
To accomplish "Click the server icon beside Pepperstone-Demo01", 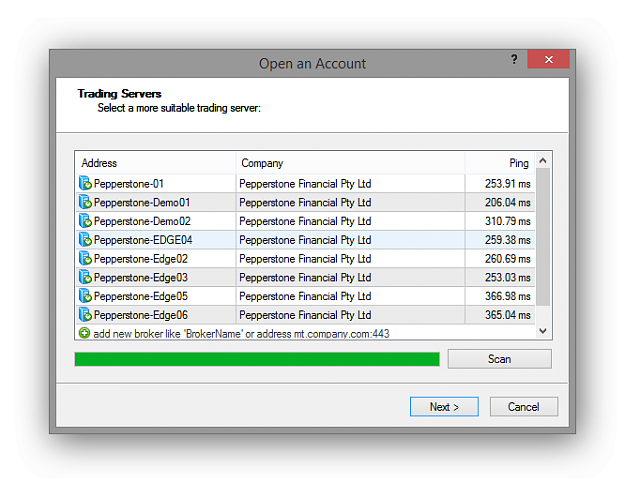I will pos(85,202).
